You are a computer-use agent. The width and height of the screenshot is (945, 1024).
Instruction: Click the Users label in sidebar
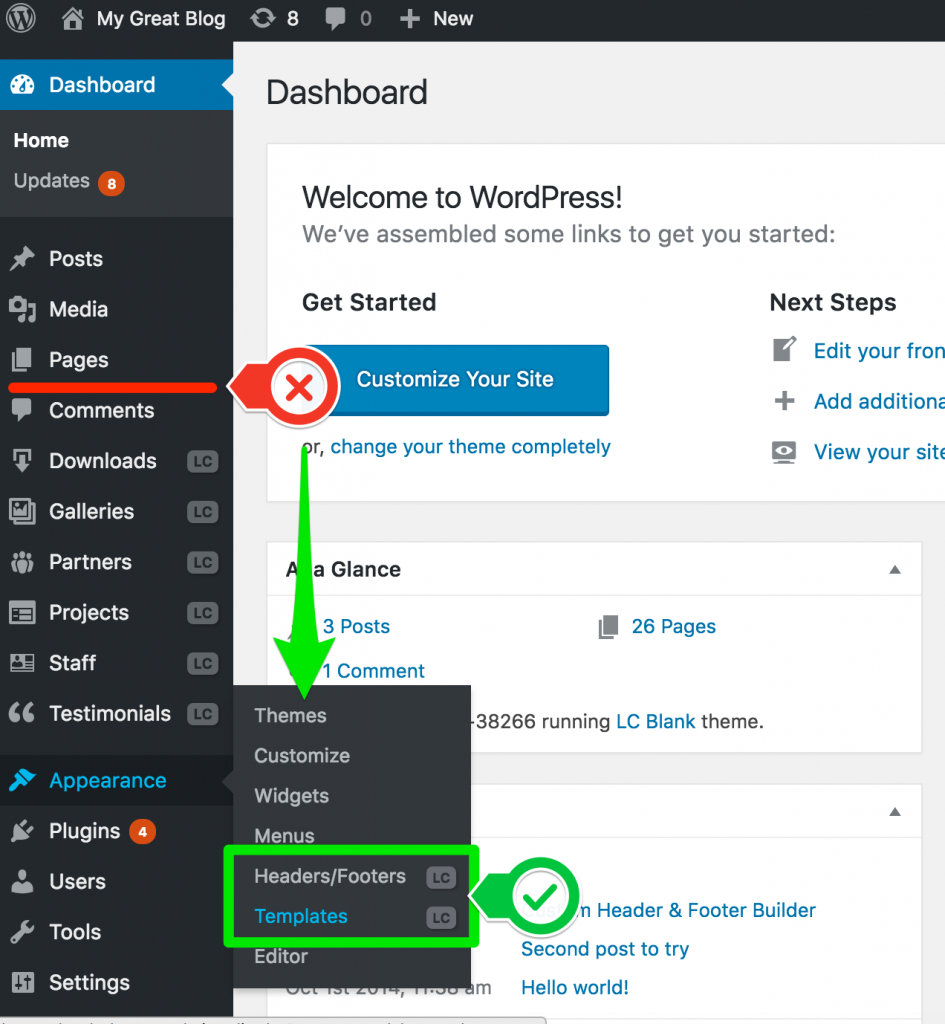[x=77, y=882]
